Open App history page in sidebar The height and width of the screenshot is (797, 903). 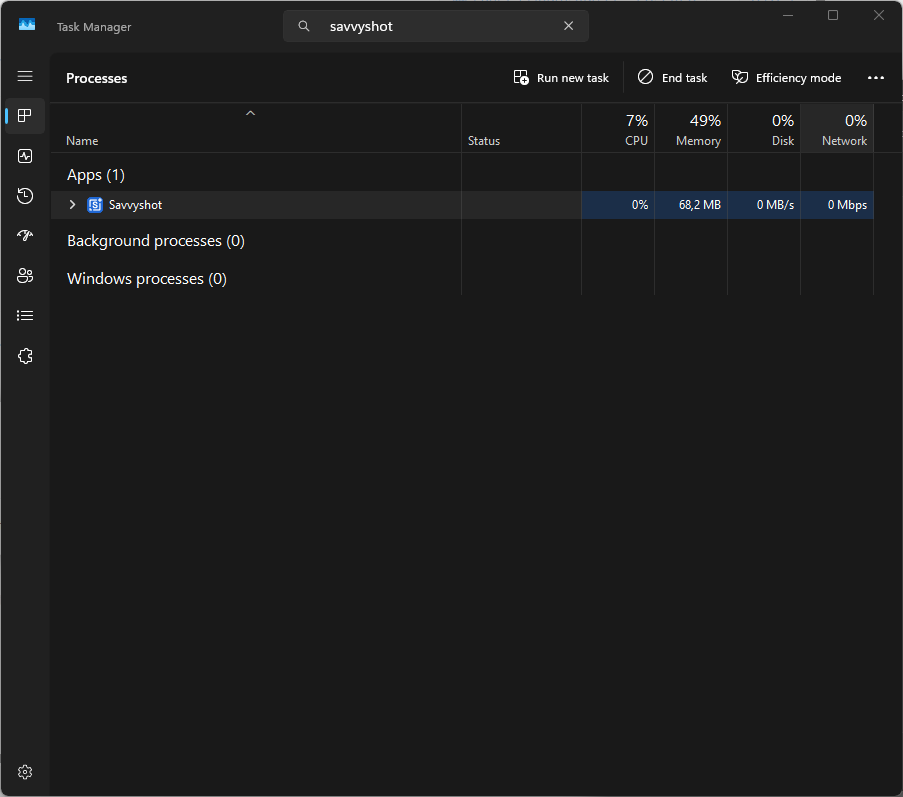(25, 196)
